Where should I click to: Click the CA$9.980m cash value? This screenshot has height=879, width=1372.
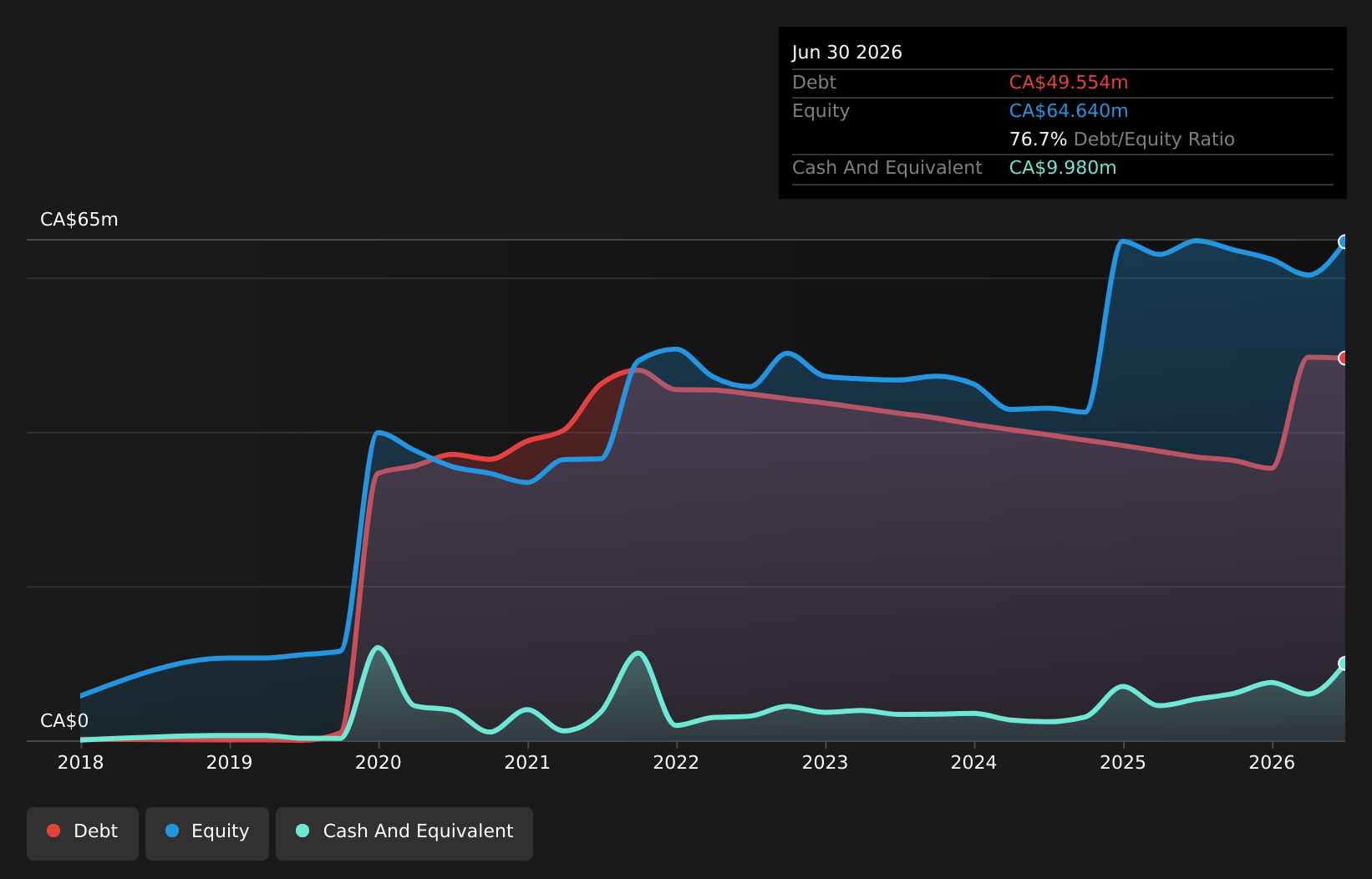coord(1063,168)
